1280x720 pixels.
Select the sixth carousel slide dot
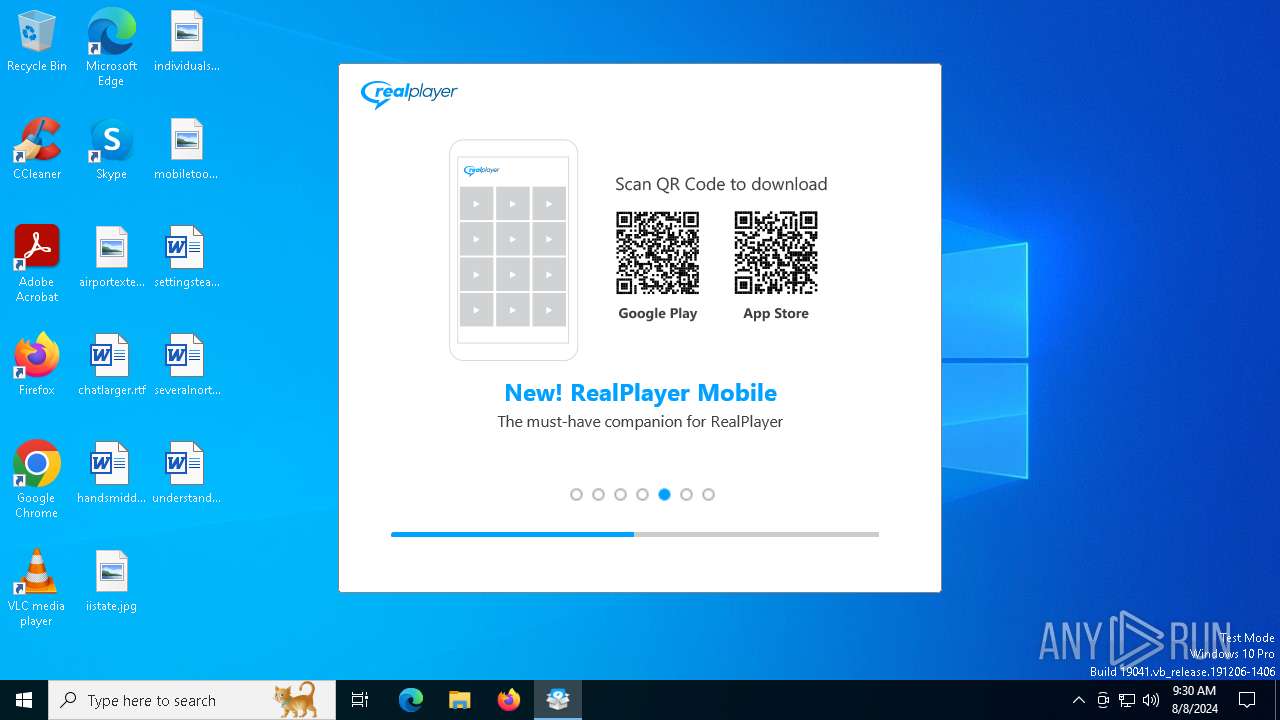[x=686, y=494]
